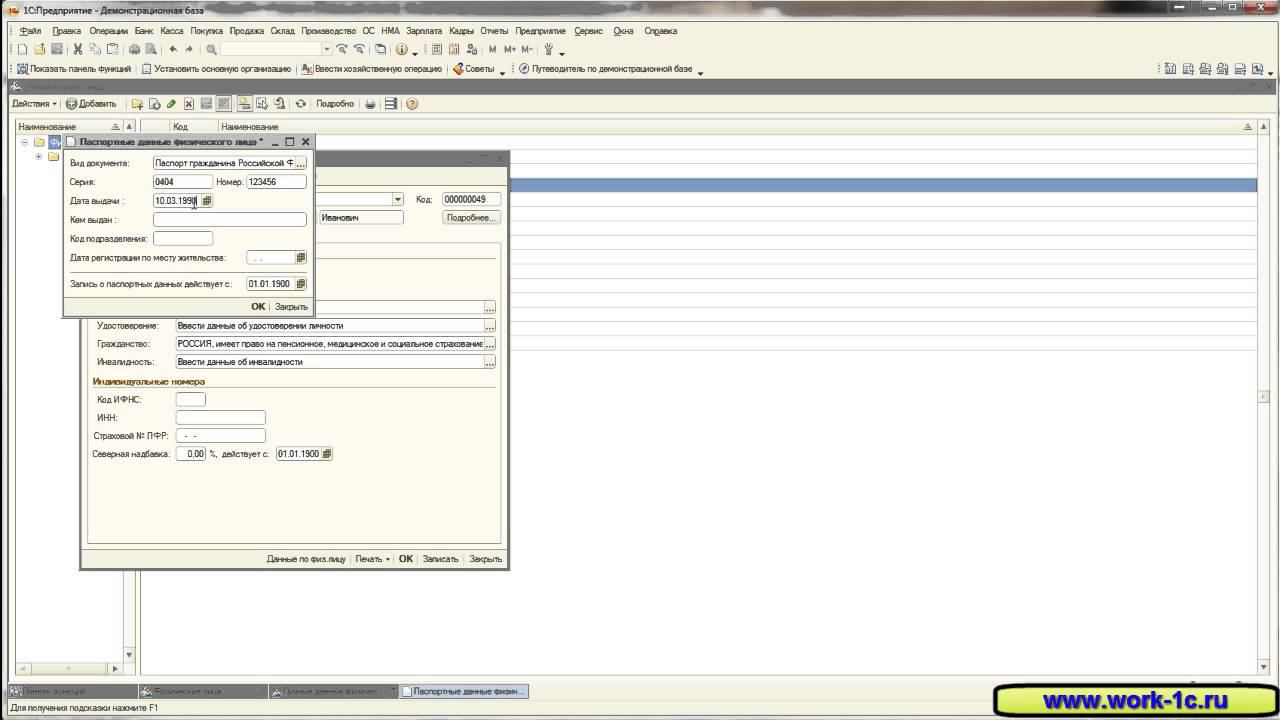
Task: Click the Search magnifier icon in toolbar
Action: (x=211, y=49)
